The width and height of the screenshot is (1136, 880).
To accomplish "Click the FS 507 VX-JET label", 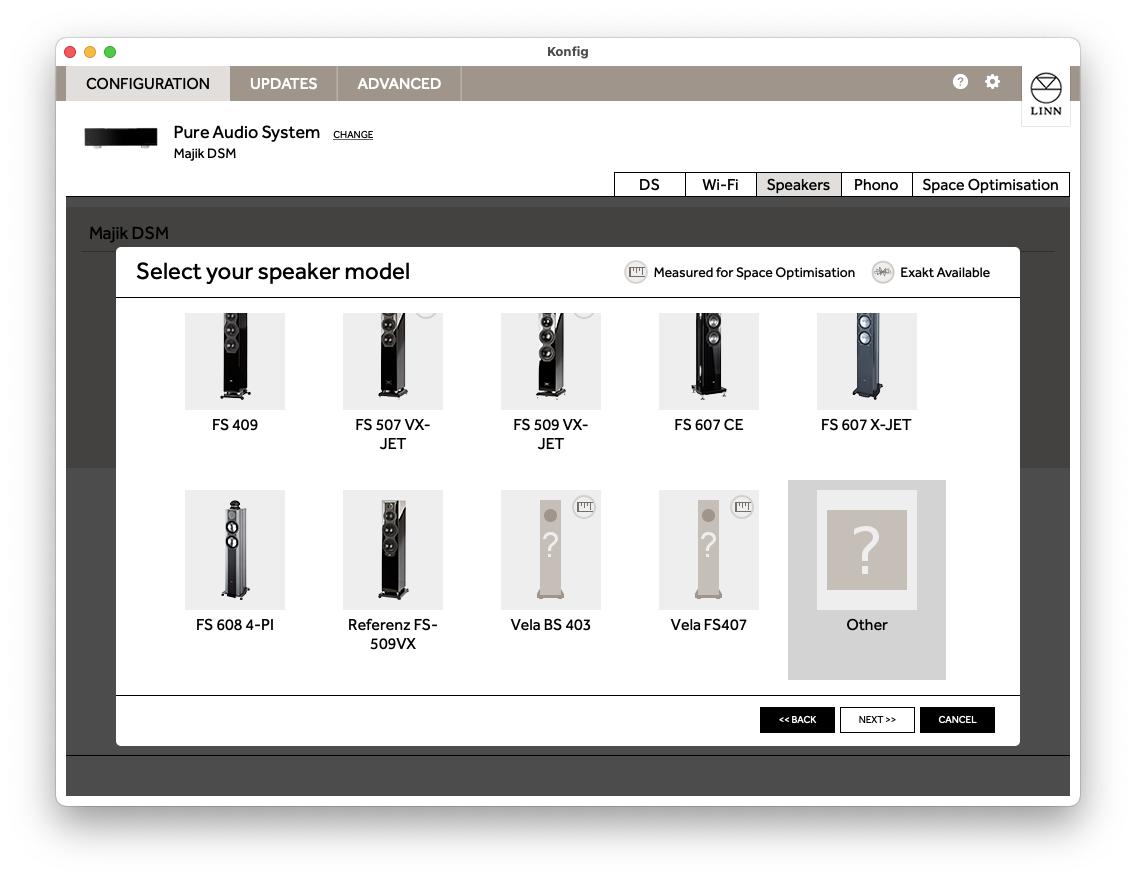I will [393, 435].
